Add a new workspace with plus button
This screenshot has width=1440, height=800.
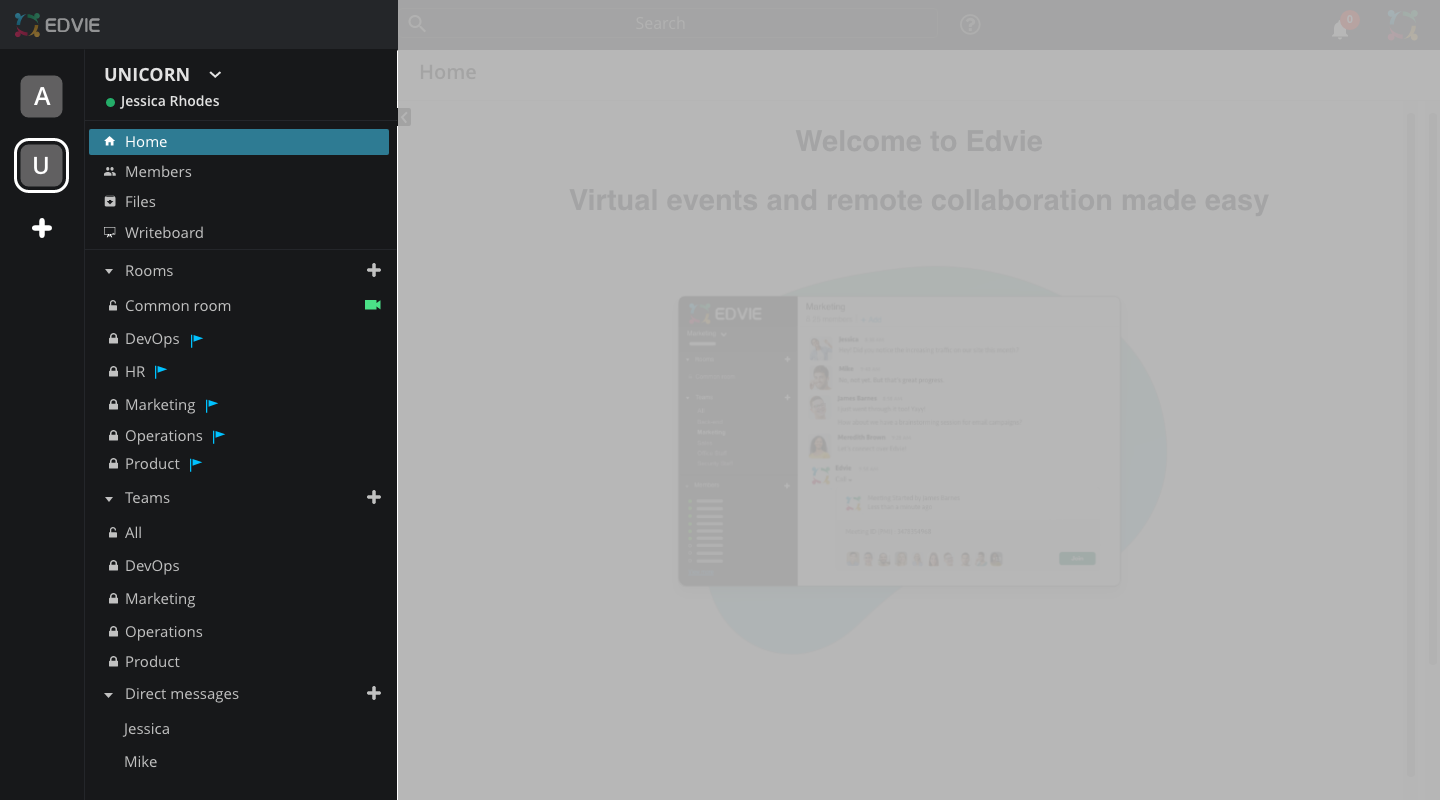[x=41, y=229]
